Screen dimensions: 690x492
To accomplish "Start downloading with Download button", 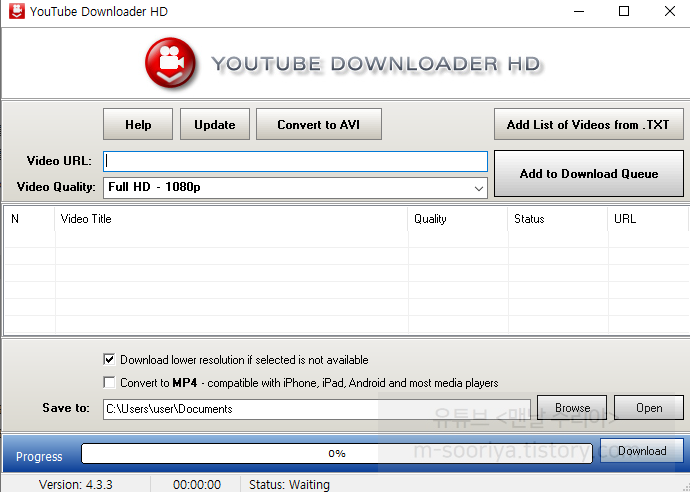I will [642, 451].
